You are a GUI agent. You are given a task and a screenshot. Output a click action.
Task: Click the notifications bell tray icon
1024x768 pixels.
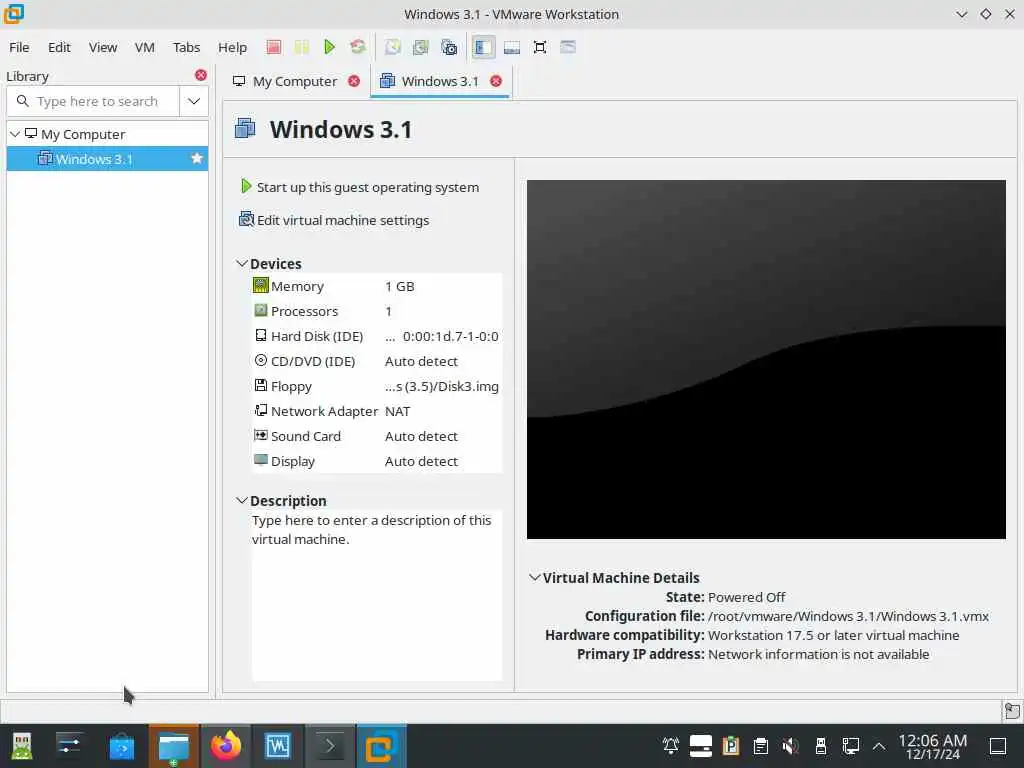coord(671,746)
